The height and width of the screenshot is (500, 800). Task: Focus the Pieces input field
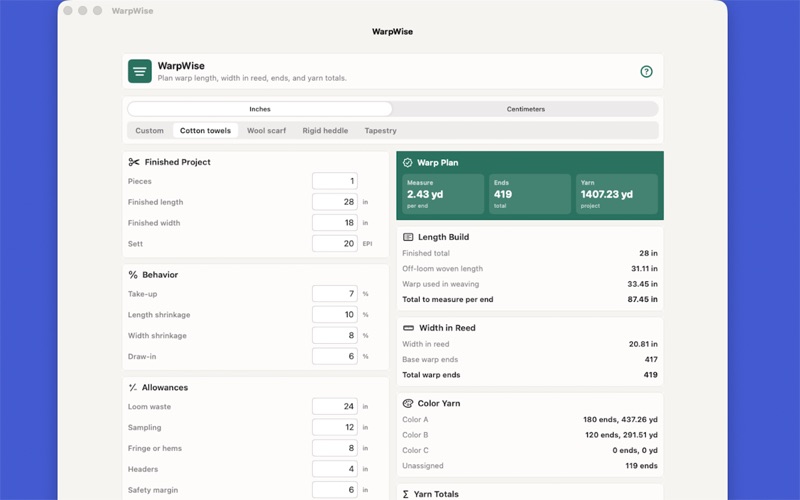click(335, 181)
